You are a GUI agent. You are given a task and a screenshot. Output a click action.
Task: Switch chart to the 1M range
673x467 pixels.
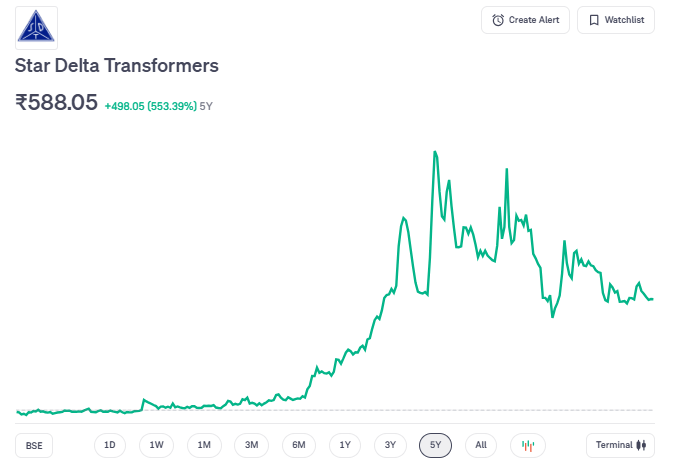click(204, 445)
